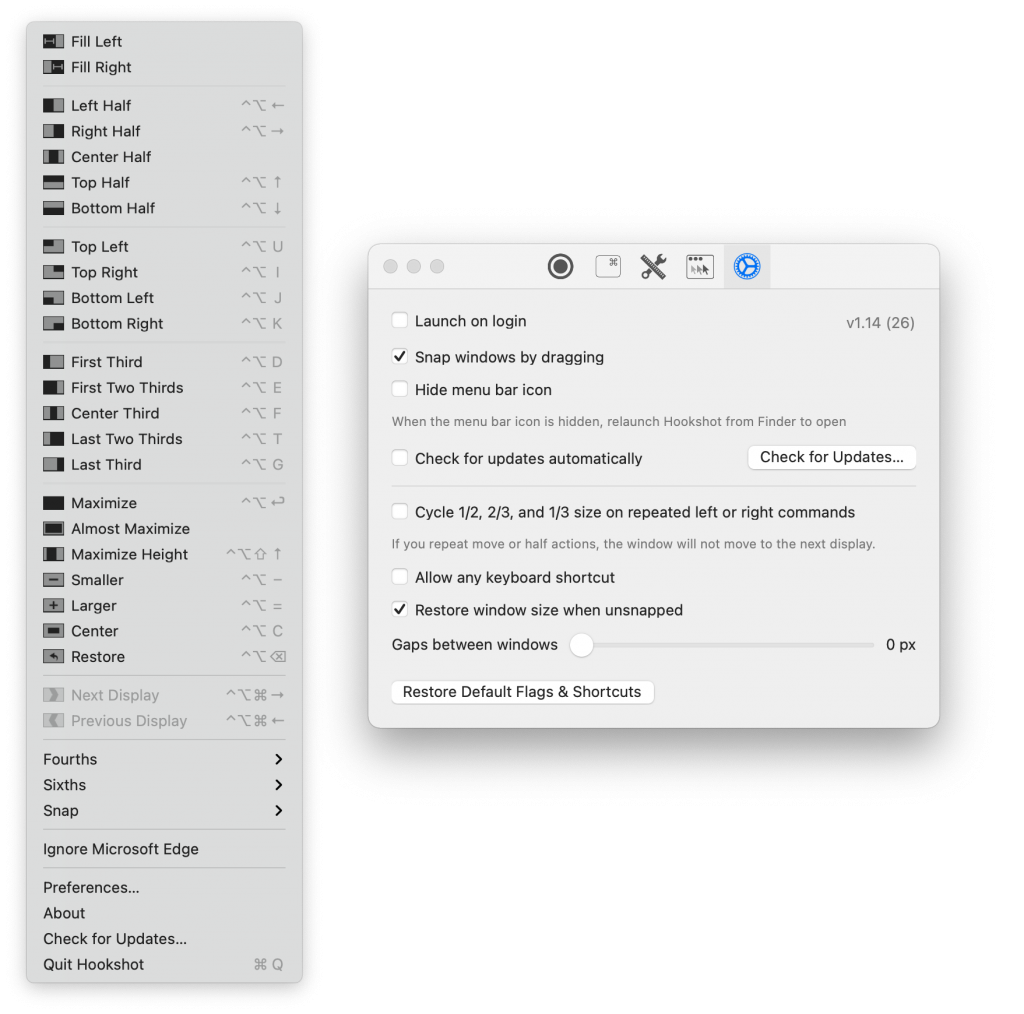
Task: Expand the Fourths submenu
Action: coord(164,759)
